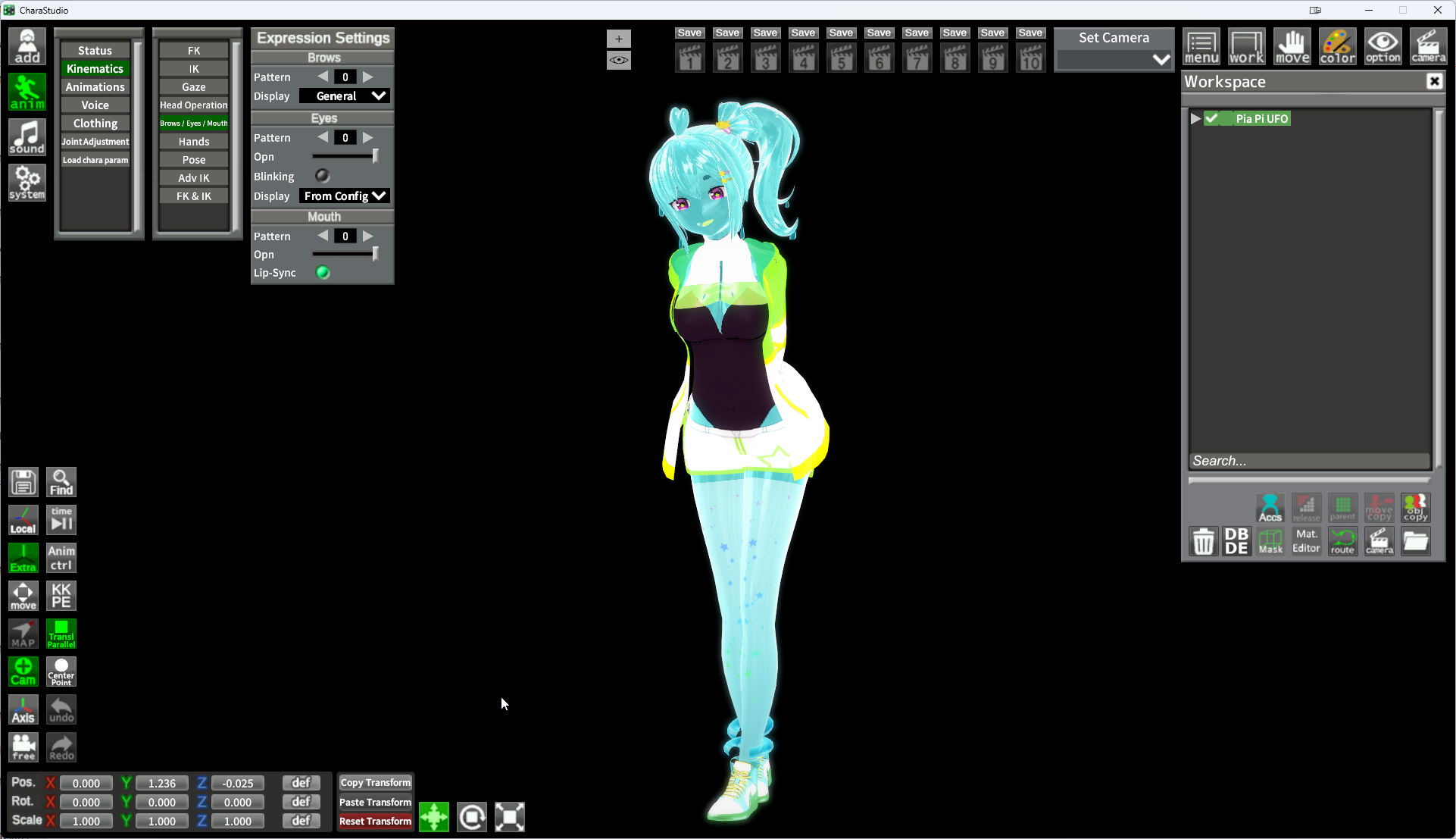The image size is (1456, 839).
Task: Click Save above camera slot 1
Action: point(689,33)
